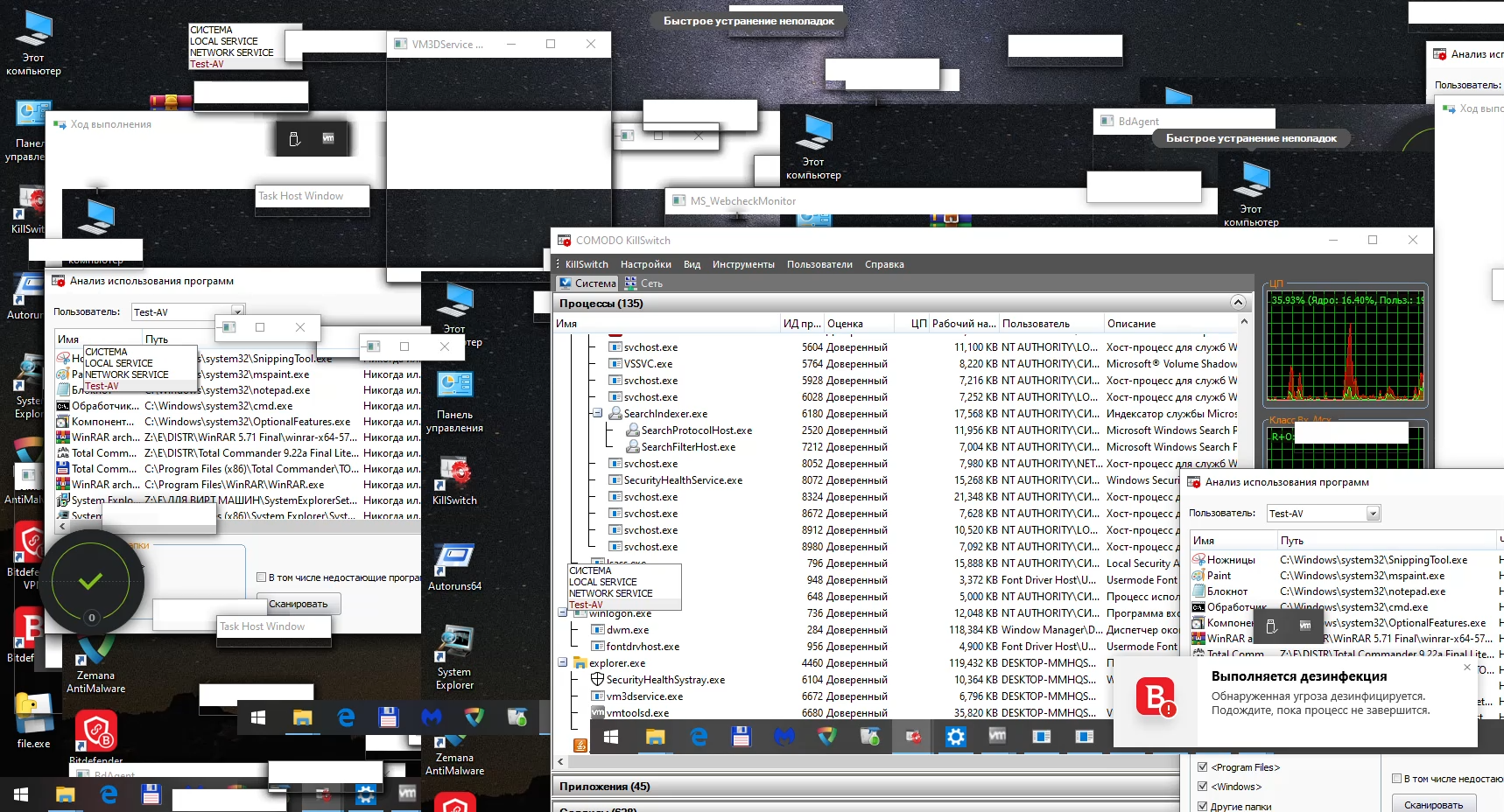The image size is (1504, 812).
Task: Select the svchost.exe row with PID 8980
Action: coord(896,547)
